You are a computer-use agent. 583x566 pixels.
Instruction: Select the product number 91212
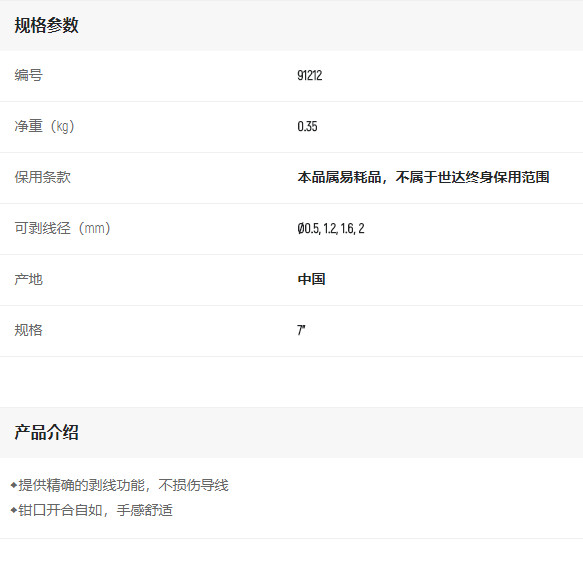click(x=309, y=75)
